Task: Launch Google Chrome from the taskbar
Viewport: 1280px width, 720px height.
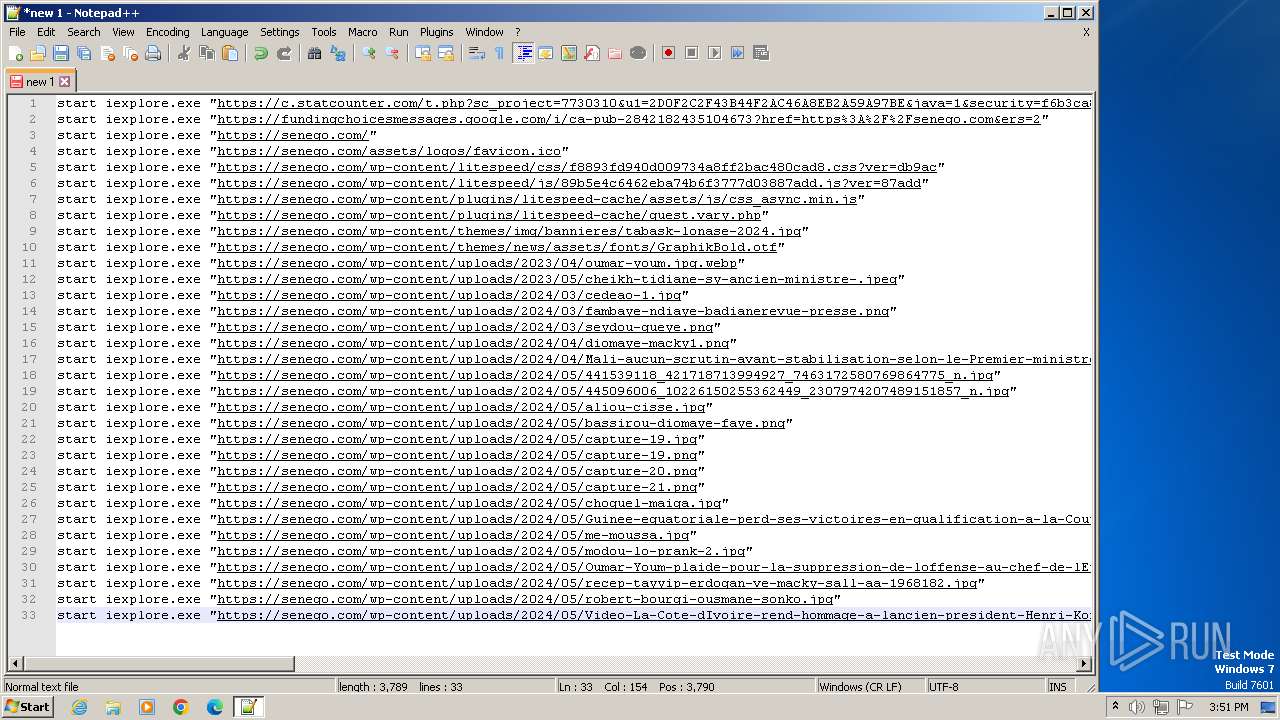Action: click(x=181, y=707)
